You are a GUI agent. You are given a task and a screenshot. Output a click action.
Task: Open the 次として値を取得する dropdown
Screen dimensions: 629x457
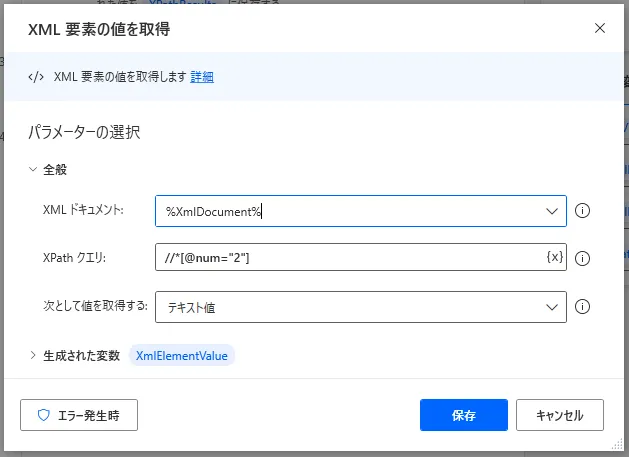coord(361,307)
